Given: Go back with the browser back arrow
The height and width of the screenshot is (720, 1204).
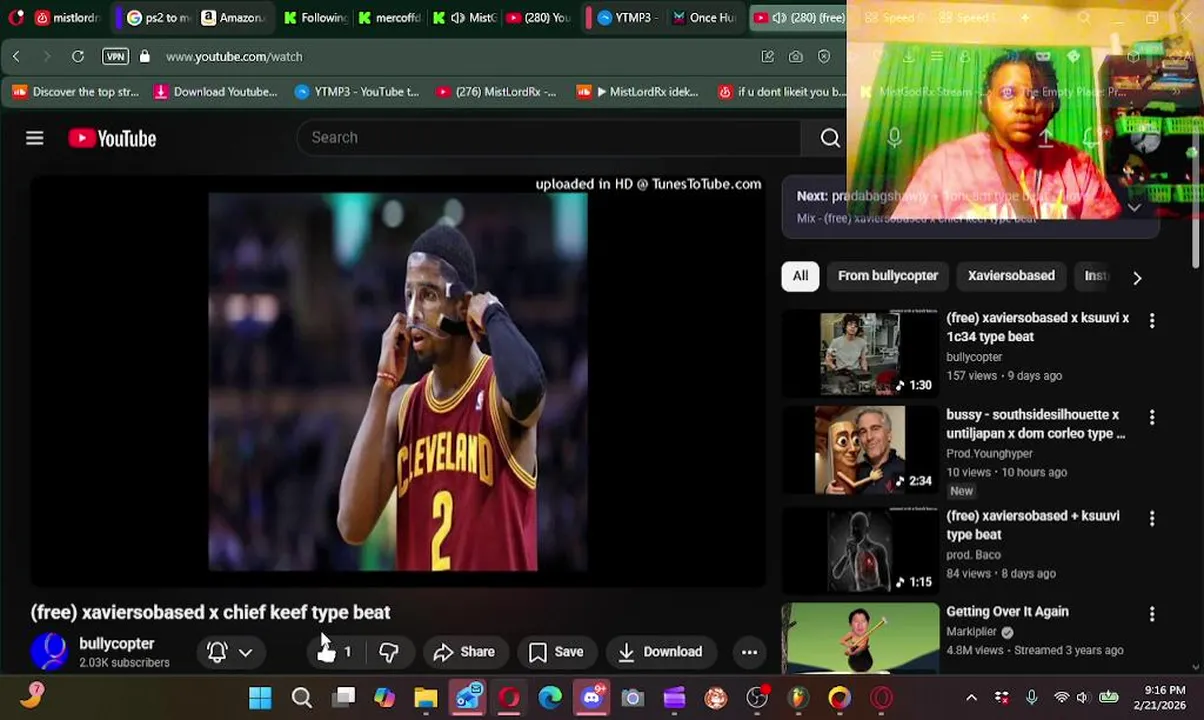Looking at the screenshot, I should [x=16, y=57].
